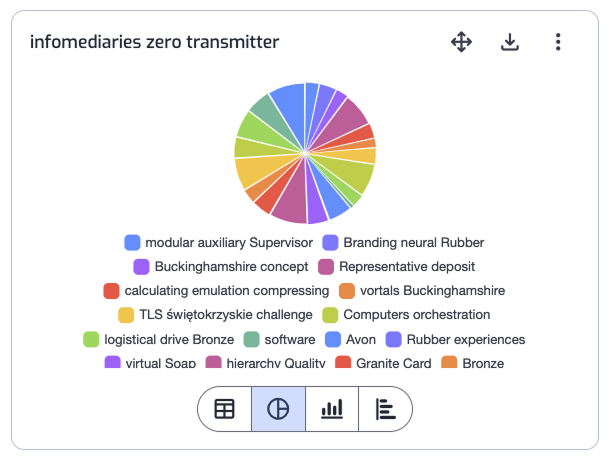Click vortals Buckinghamshire legend label

[432, 291]
